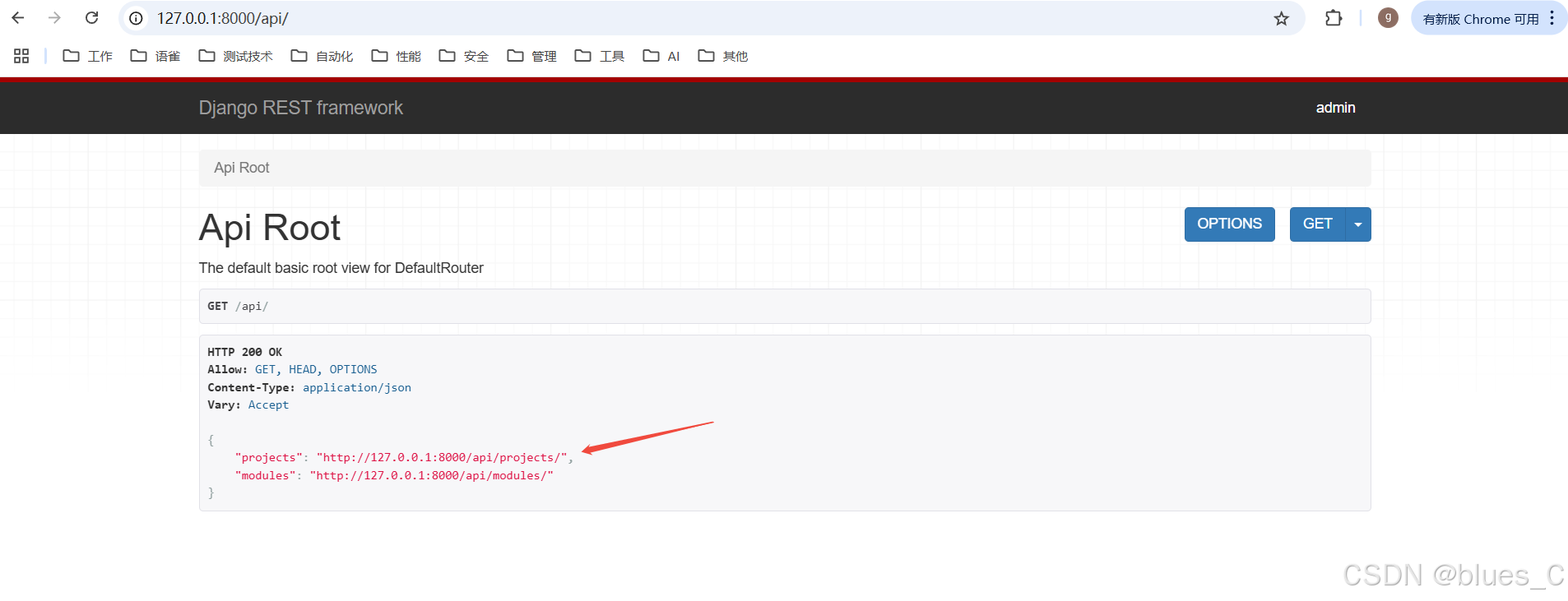Open the modules API endpoint link
The image size is (1568, 601).
pos(432,475)
